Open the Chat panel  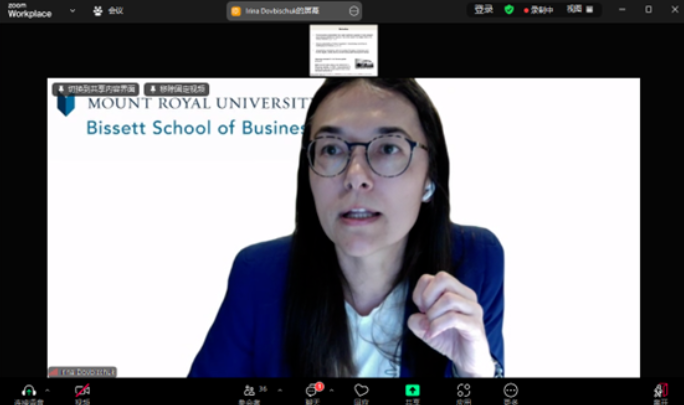(312, 391)
